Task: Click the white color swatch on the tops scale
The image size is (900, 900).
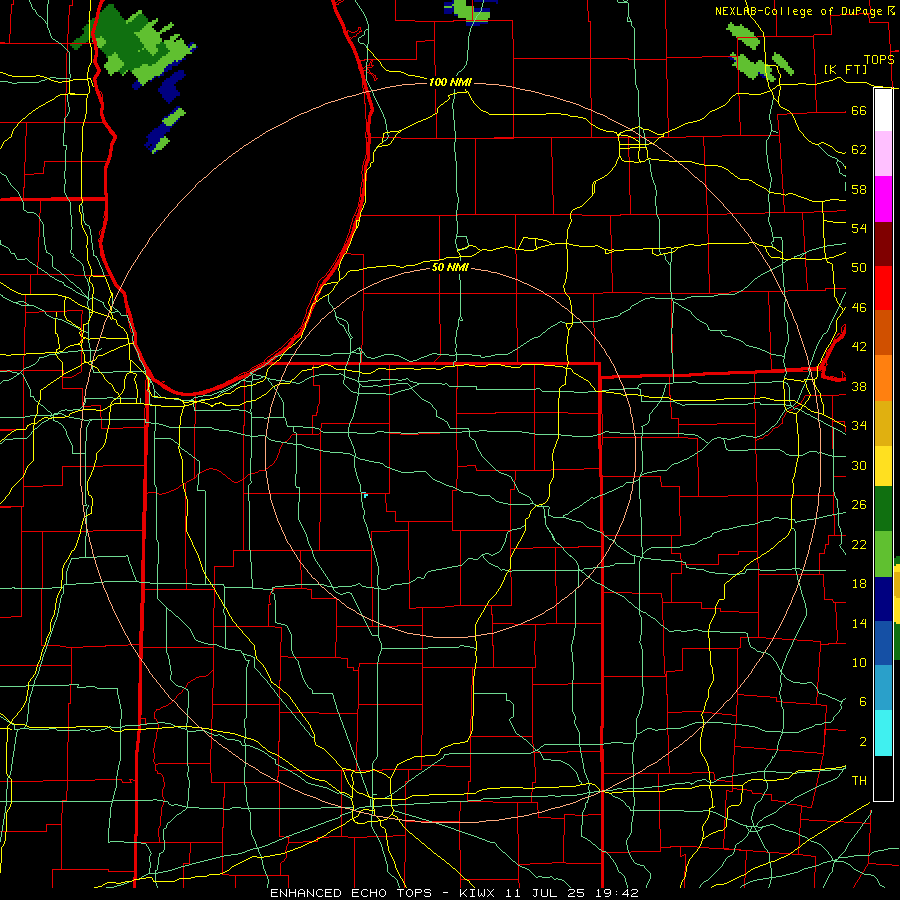Action: point(883,110)
